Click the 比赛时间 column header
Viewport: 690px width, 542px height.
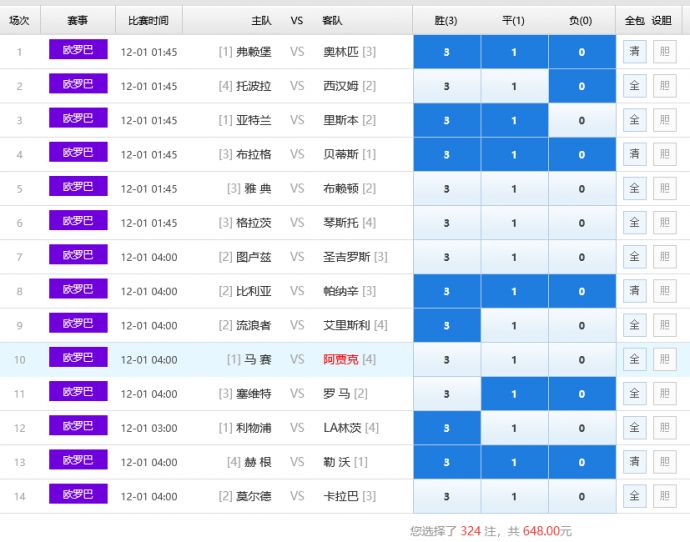148,20
